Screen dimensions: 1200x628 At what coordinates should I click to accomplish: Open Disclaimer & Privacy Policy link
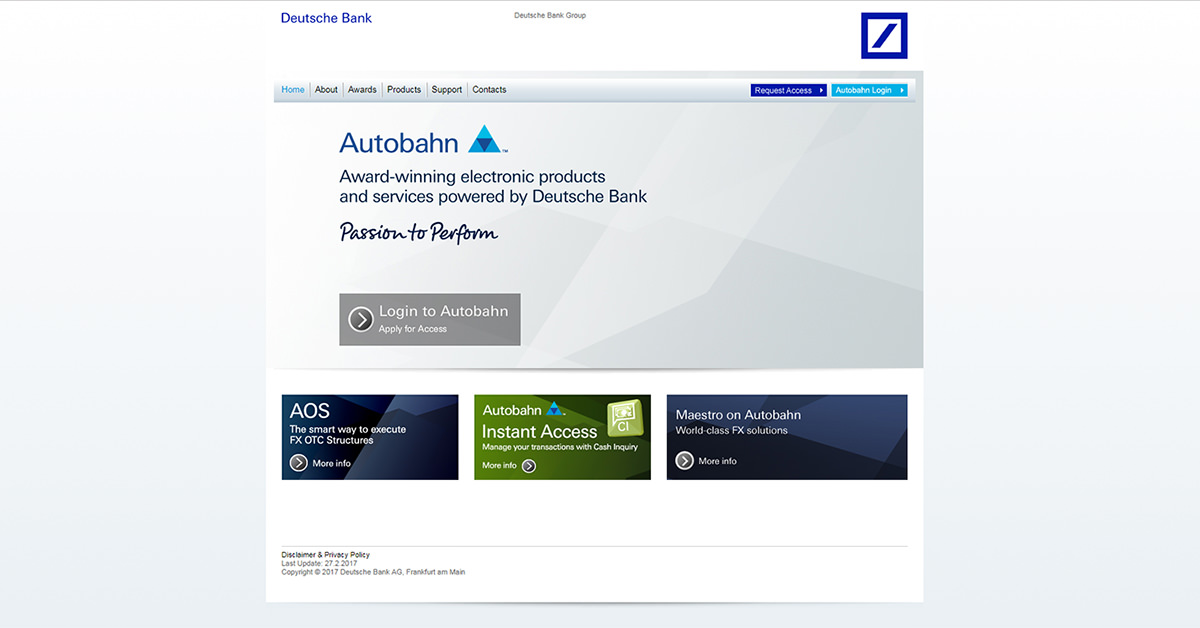(x=325, y=554)
